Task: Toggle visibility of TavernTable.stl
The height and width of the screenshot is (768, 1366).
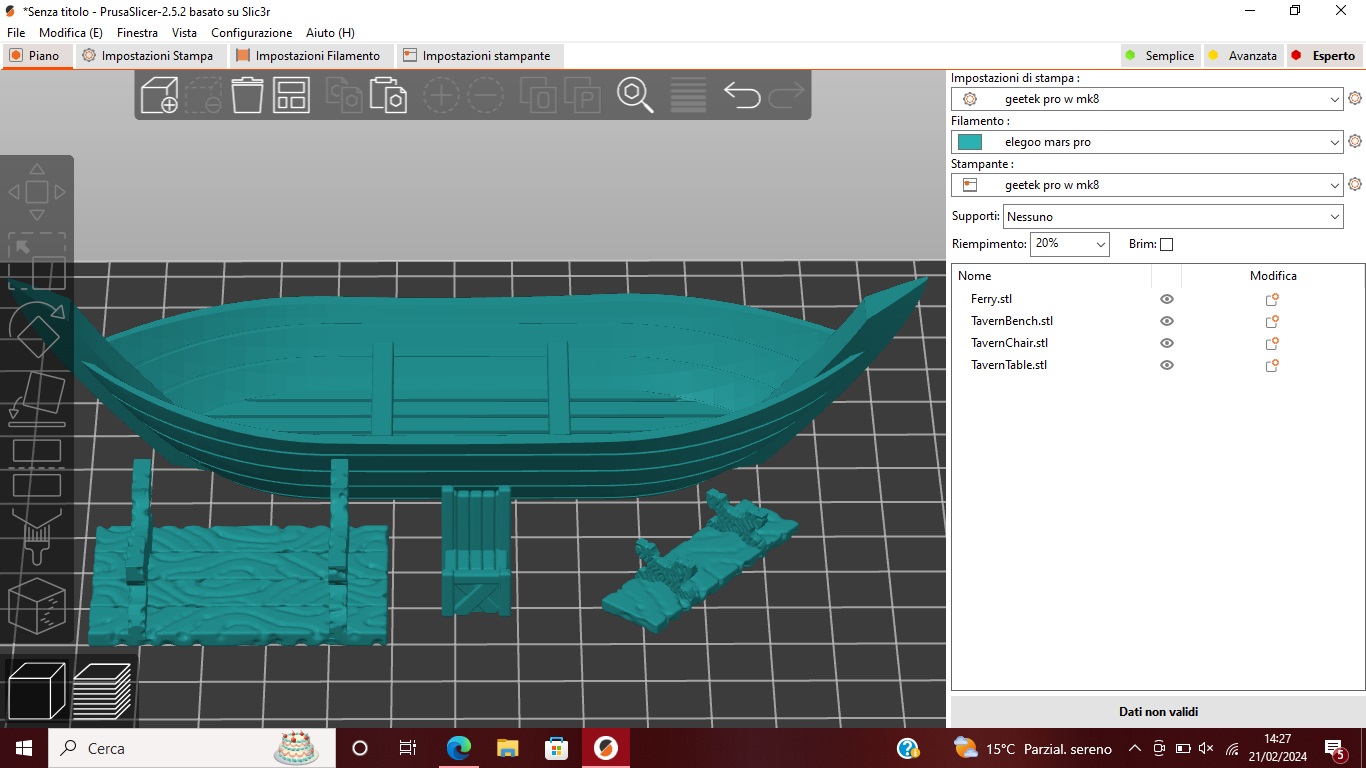Action: [x=1167, y=365]
